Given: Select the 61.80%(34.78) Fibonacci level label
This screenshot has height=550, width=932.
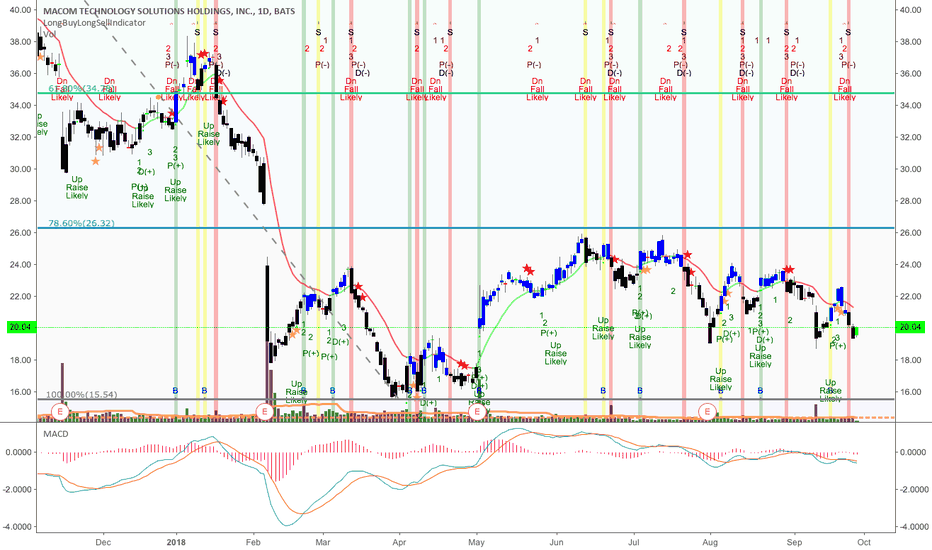Looking at the screenshot, I should (x=81, y=88).
